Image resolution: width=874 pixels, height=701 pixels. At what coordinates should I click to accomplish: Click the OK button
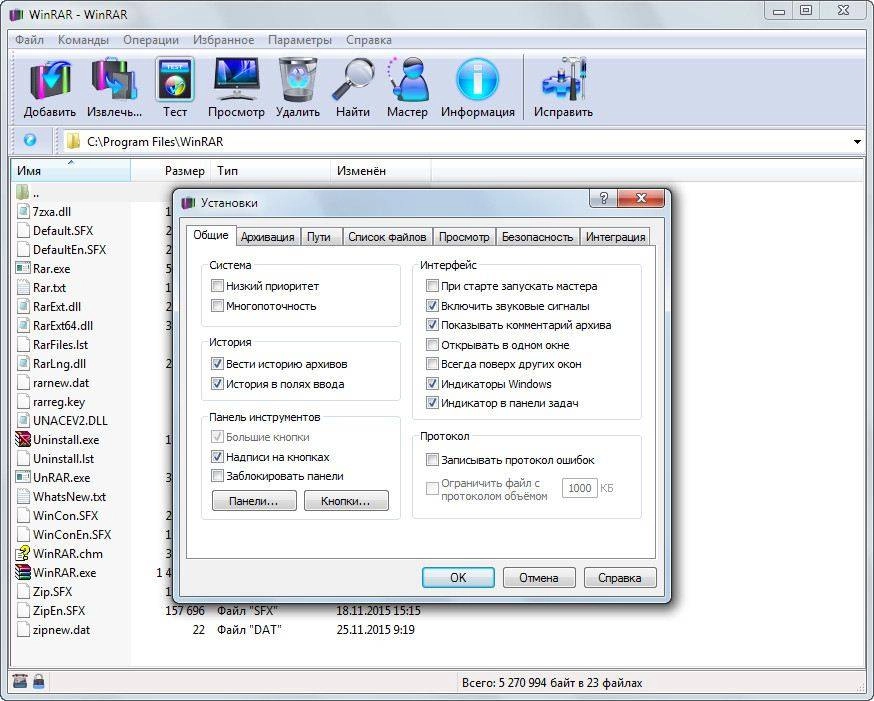[458, 578]
